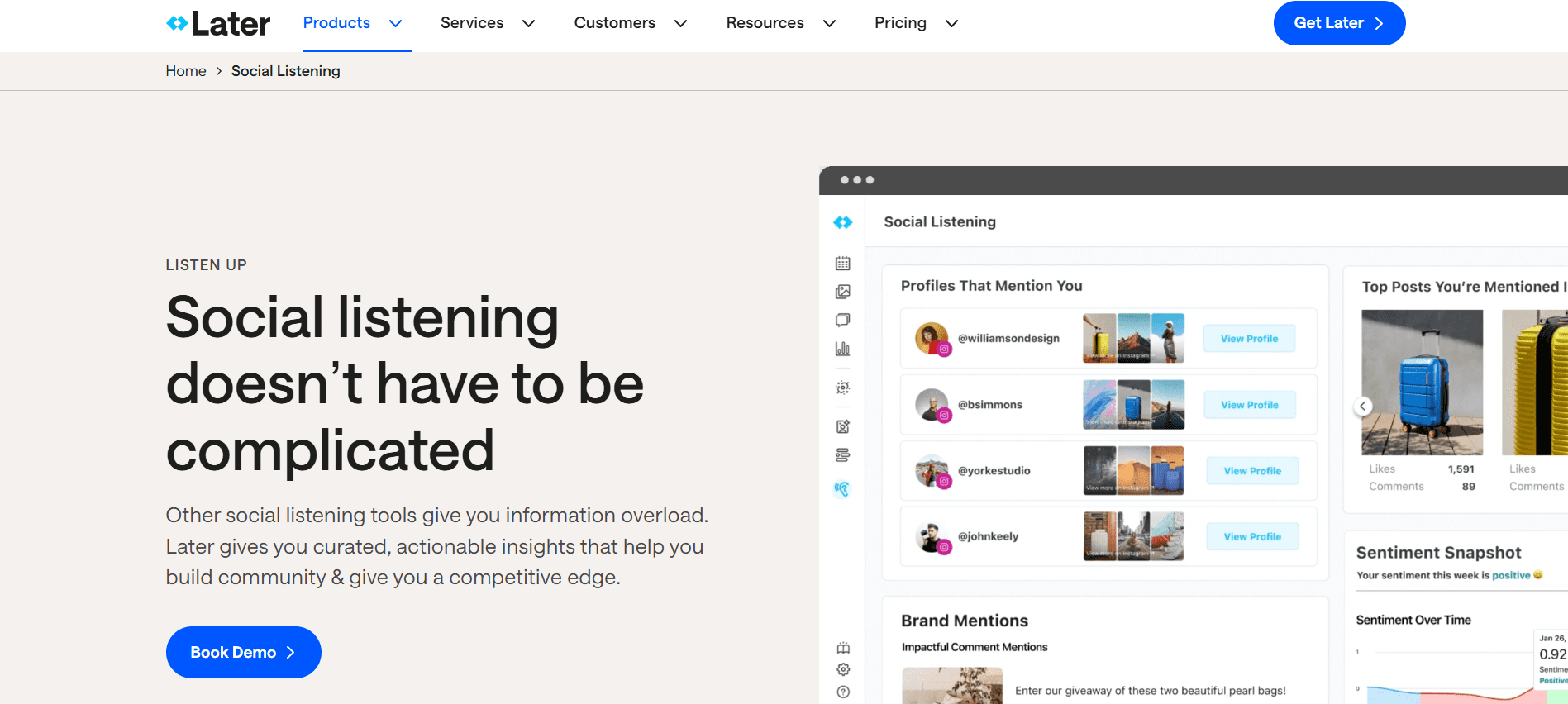Open the Products menu

click(336, 23)
